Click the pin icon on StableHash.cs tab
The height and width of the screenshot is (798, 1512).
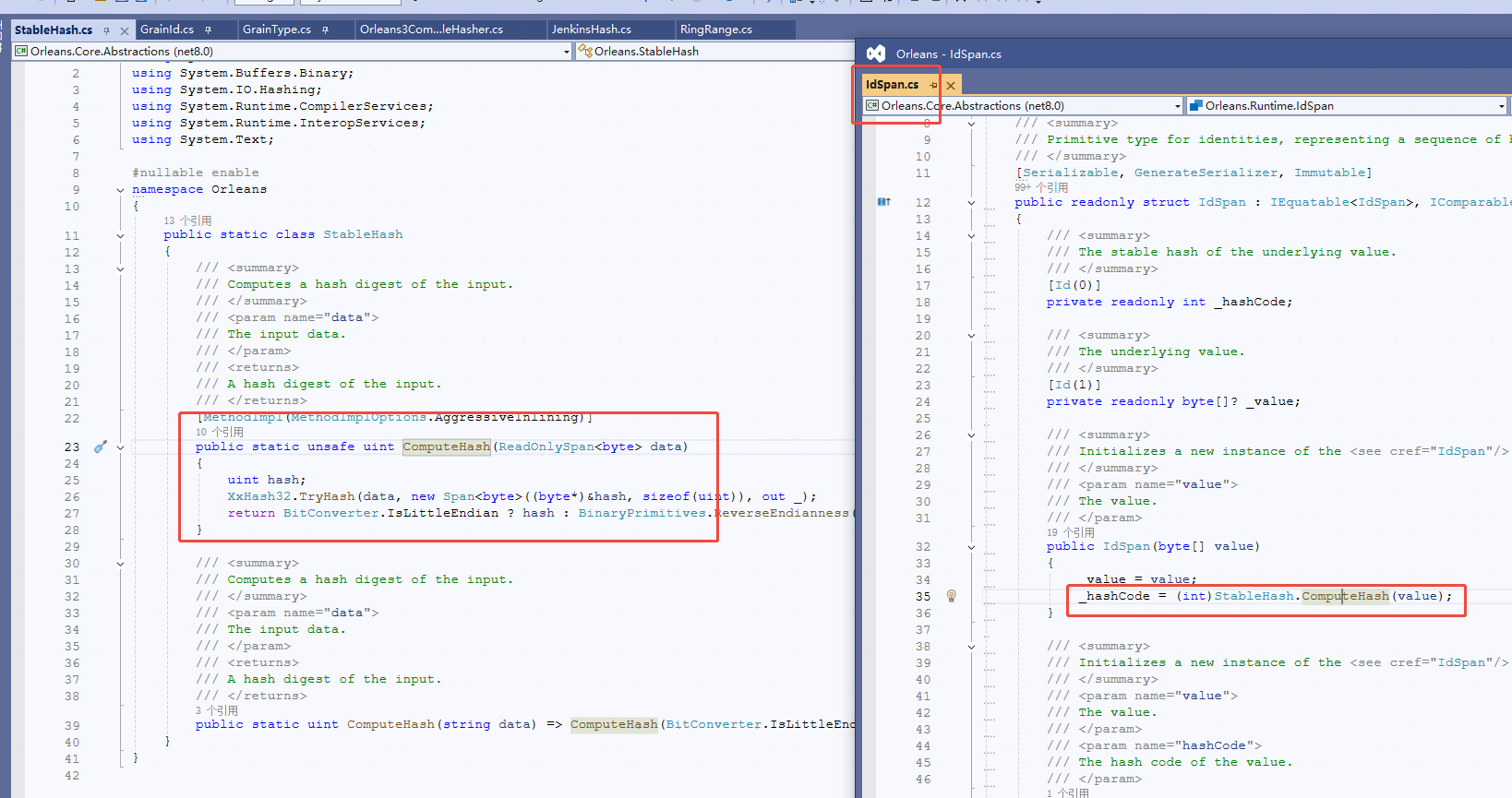(x=106, y=30)
